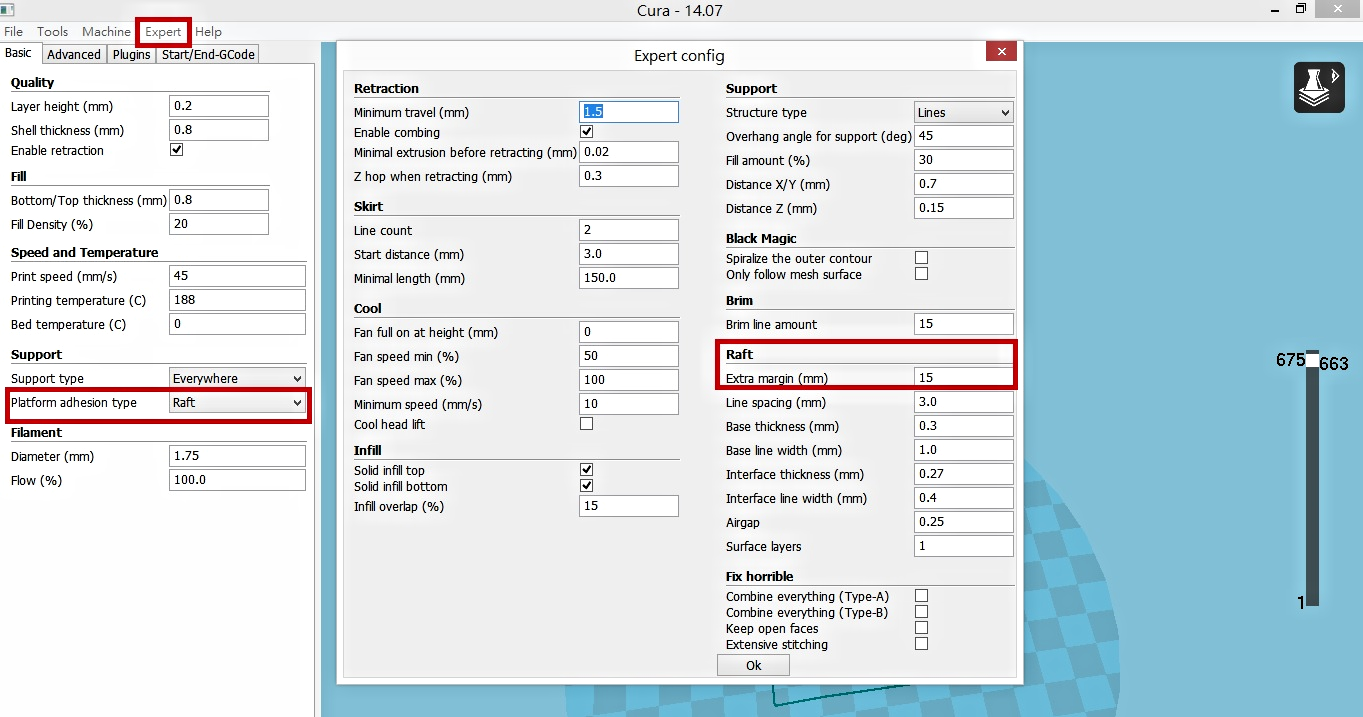The image size is (1363, 717).
Task: Click Raft Base thickness field
Action: [964, 426]
